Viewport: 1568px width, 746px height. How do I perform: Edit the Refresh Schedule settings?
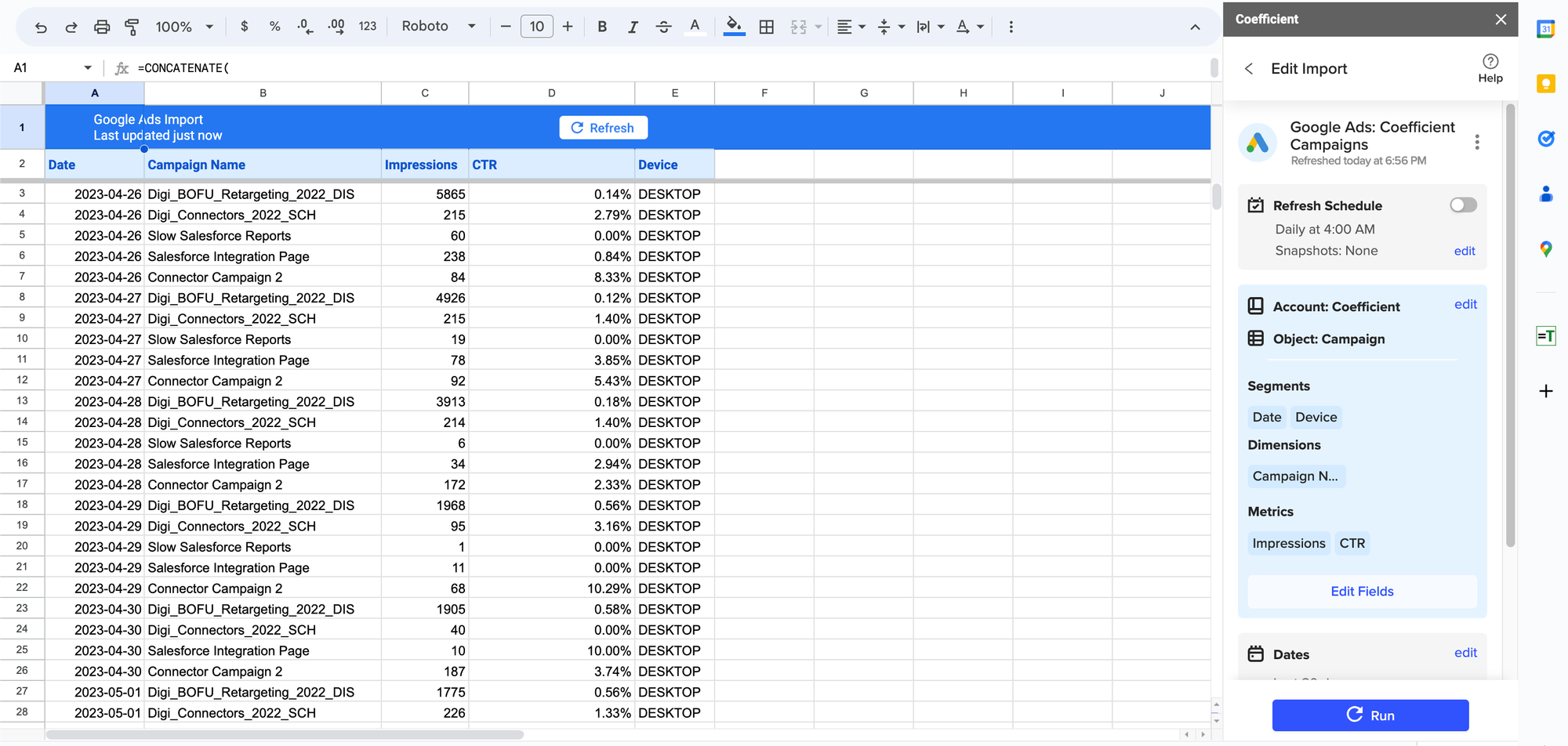point(1465,251)
